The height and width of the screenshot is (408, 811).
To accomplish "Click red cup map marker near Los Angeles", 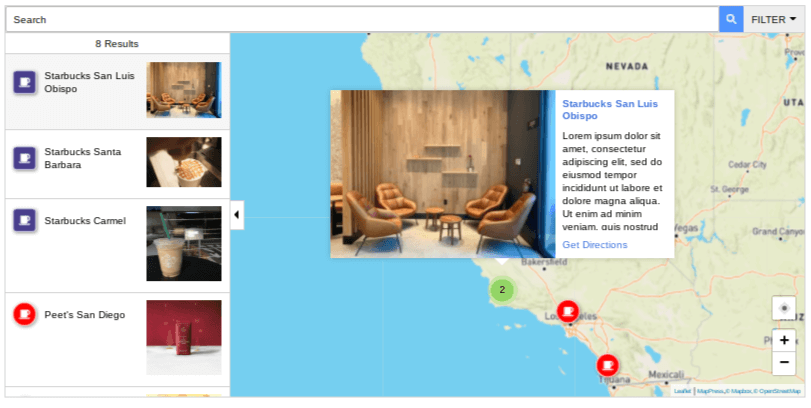I will tap(568, 311).
